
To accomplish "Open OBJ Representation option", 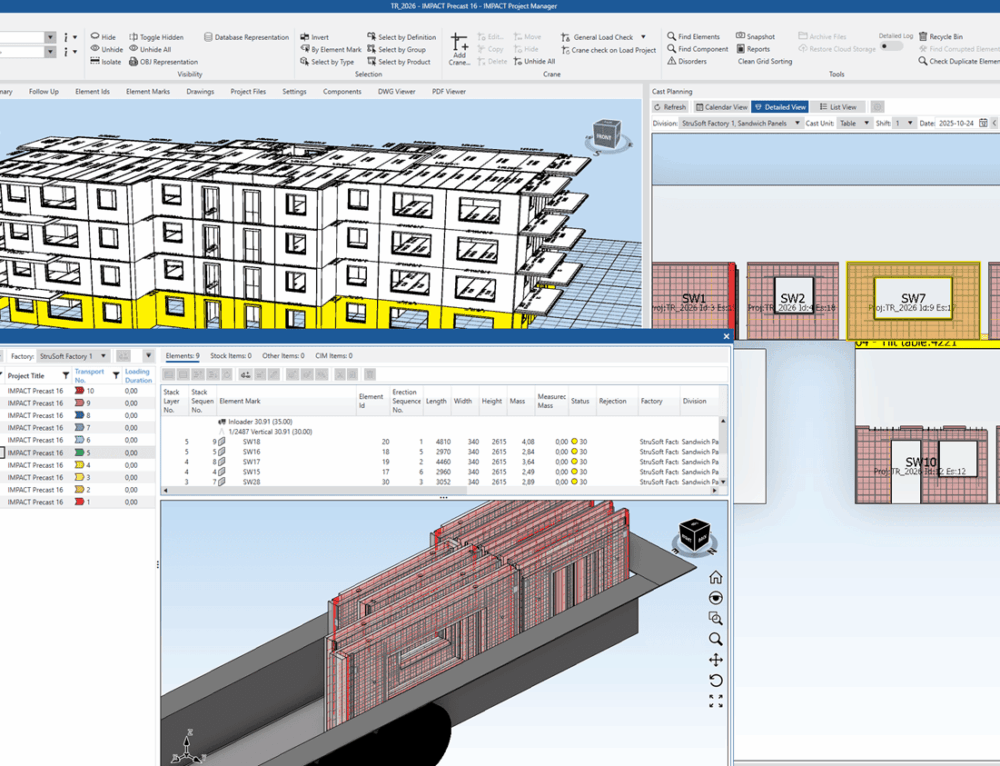I will click(163, 62).
